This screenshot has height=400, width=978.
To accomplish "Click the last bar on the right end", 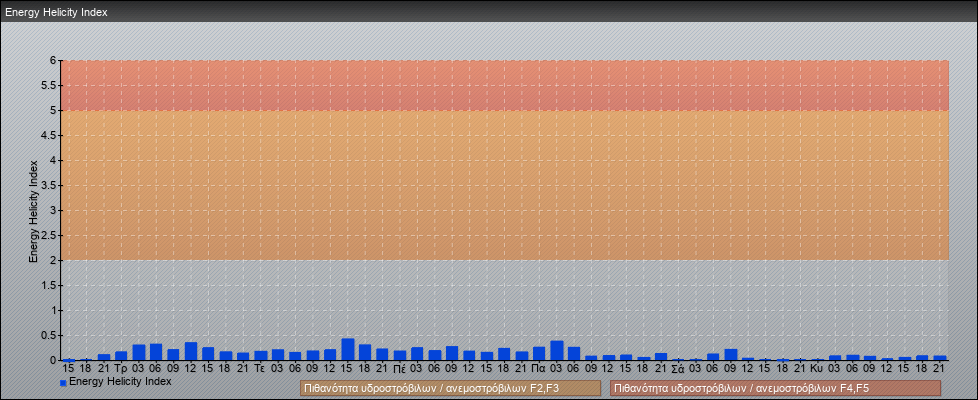I will 939,358.
